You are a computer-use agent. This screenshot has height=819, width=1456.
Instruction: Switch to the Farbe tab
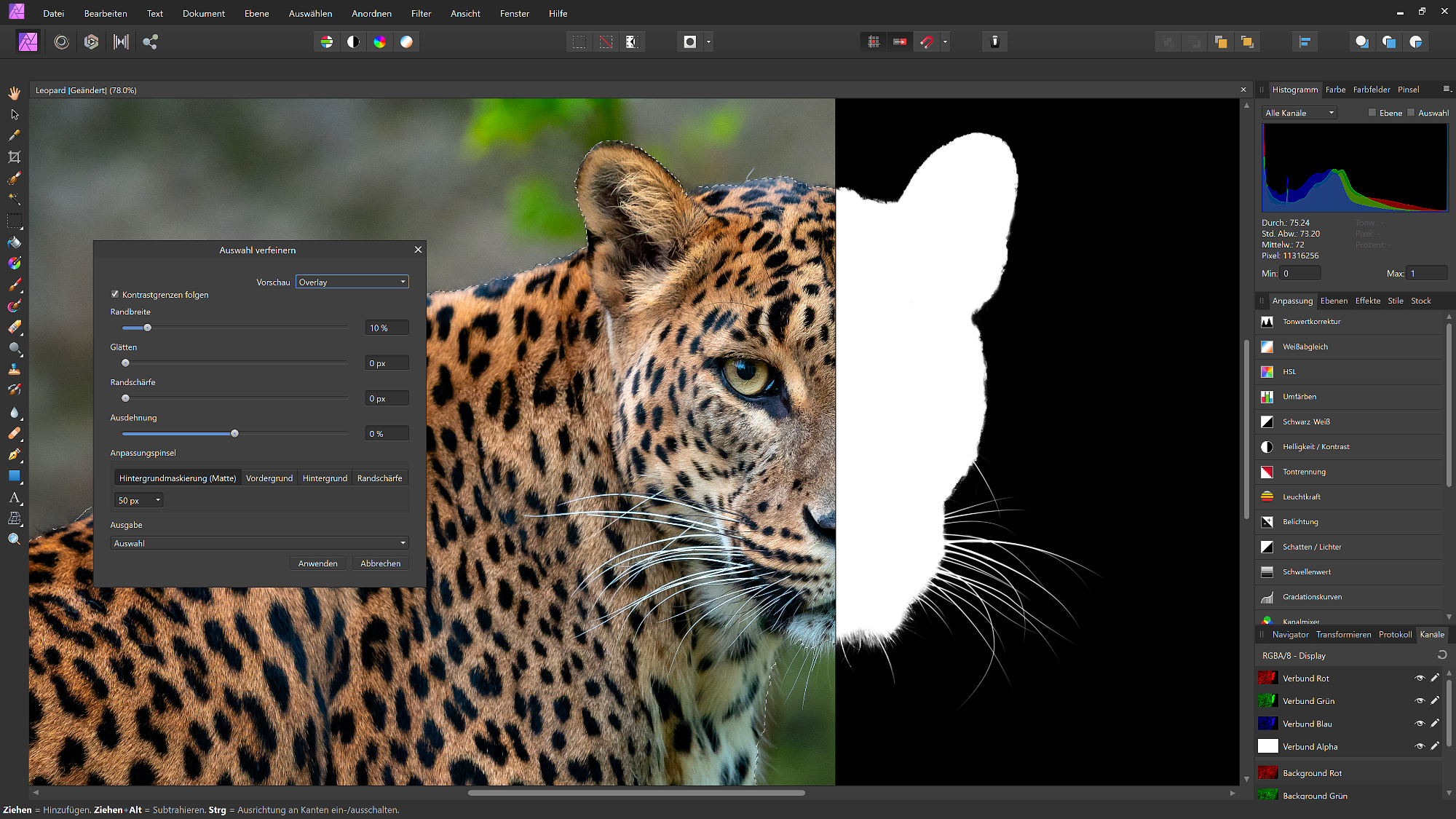coord(1335,90)
